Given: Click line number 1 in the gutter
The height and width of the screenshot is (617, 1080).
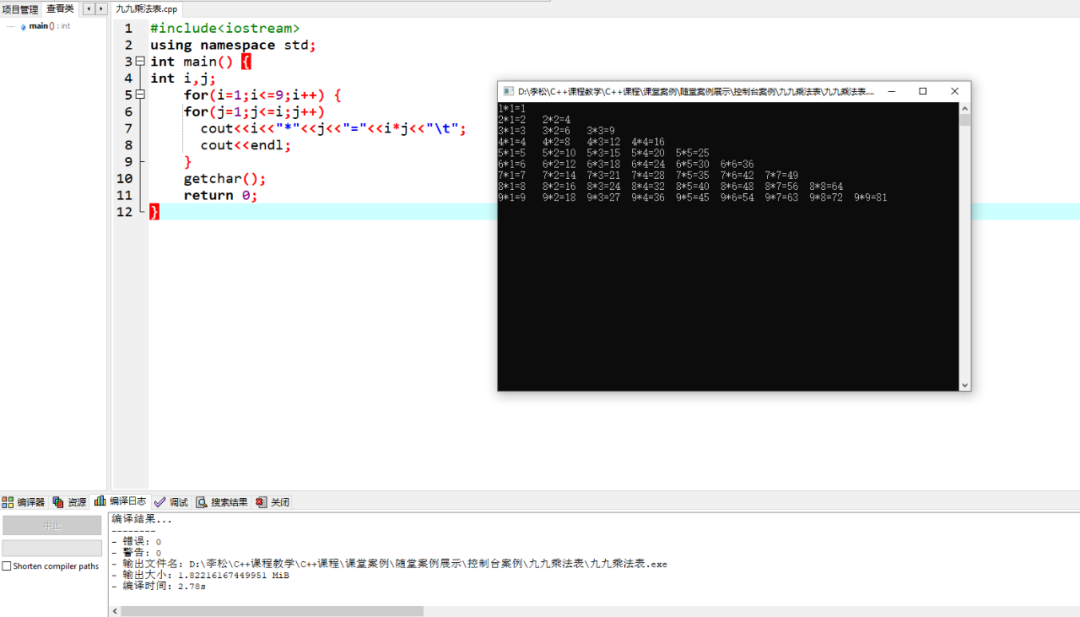Looking at the screenshot, I should click(128, 28).
